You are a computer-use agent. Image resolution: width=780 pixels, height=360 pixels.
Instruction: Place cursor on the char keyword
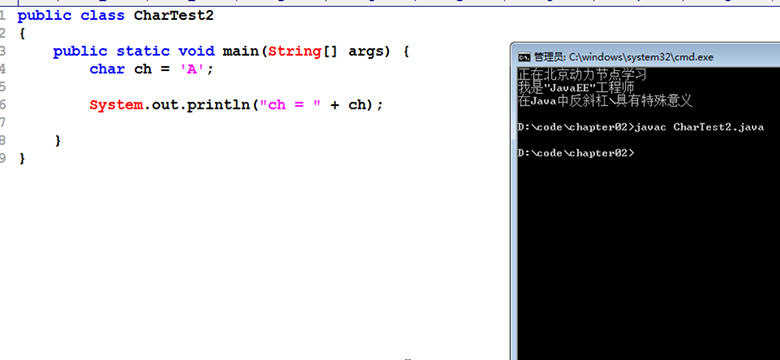(x=107, y=69)
